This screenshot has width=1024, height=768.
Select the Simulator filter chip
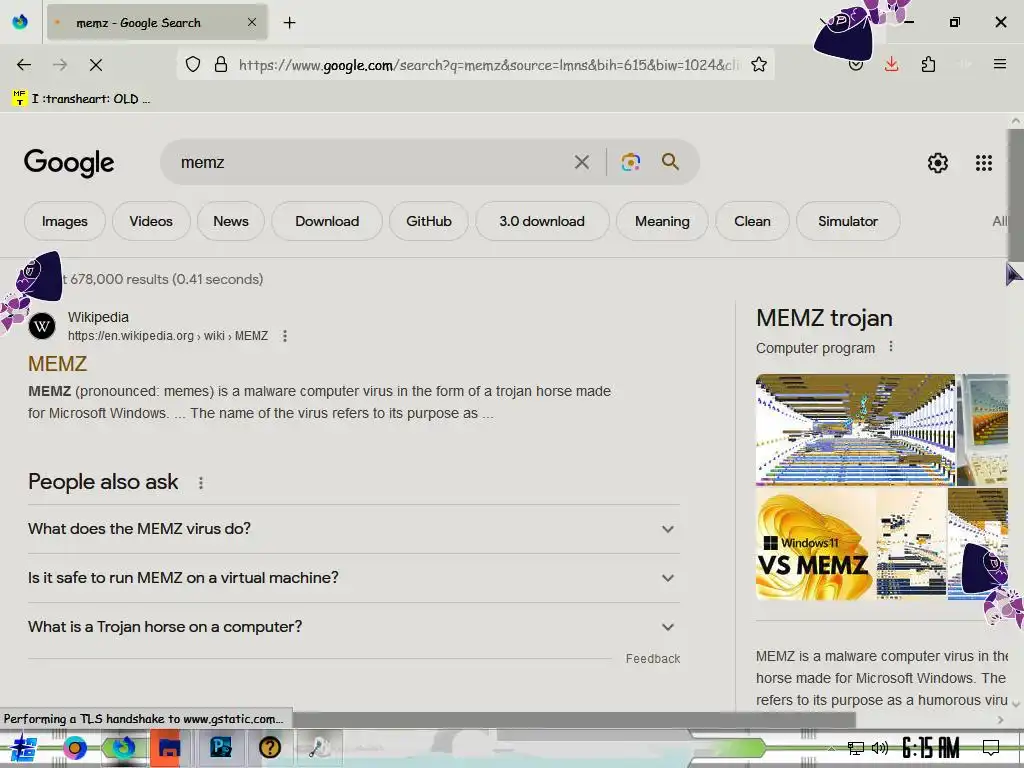(848, 221)
